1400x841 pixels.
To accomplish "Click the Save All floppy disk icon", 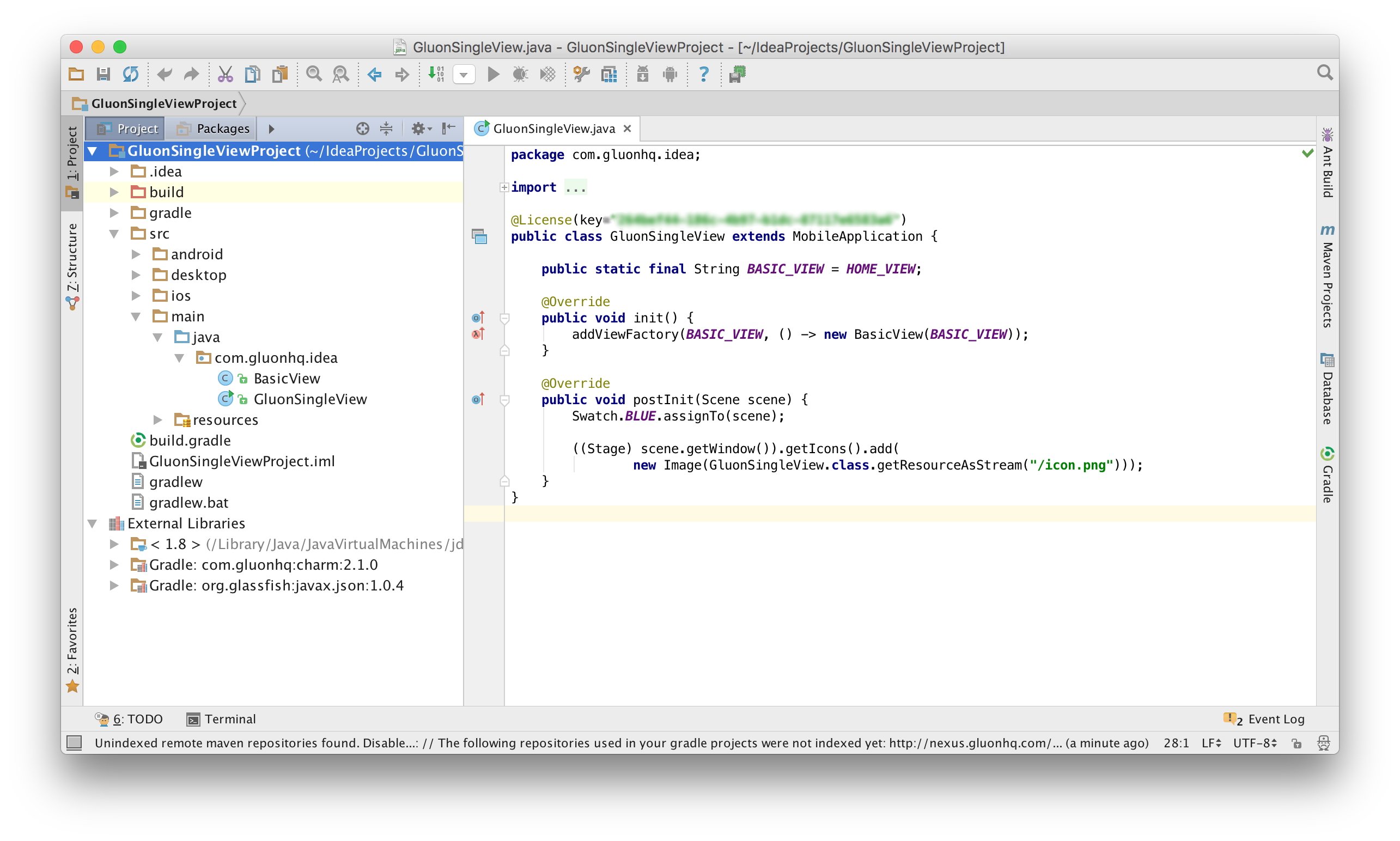I will [103, 74].
